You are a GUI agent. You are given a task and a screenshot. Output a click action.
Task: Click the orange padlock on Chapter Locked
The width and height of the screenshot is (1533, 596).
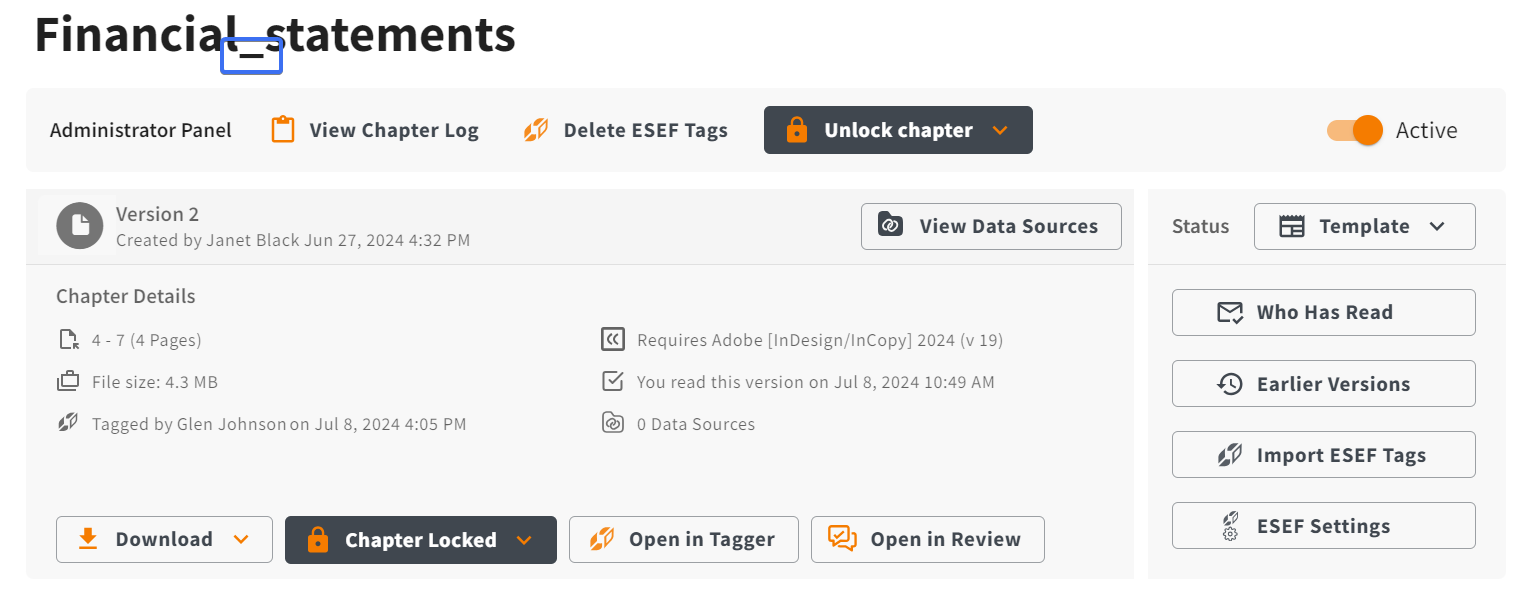click(318, 539)
